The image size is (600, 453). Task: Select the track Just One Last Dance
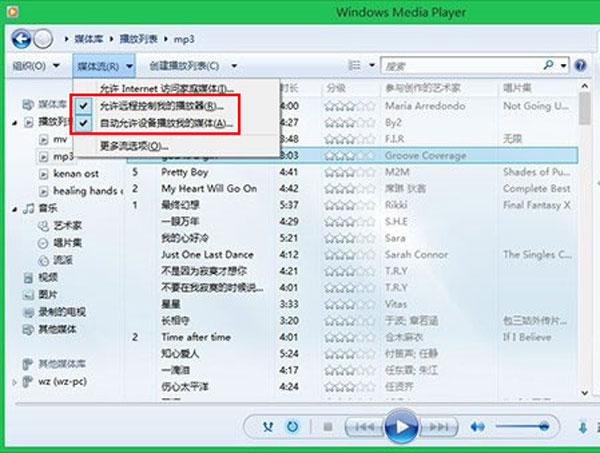coord(207,255)
